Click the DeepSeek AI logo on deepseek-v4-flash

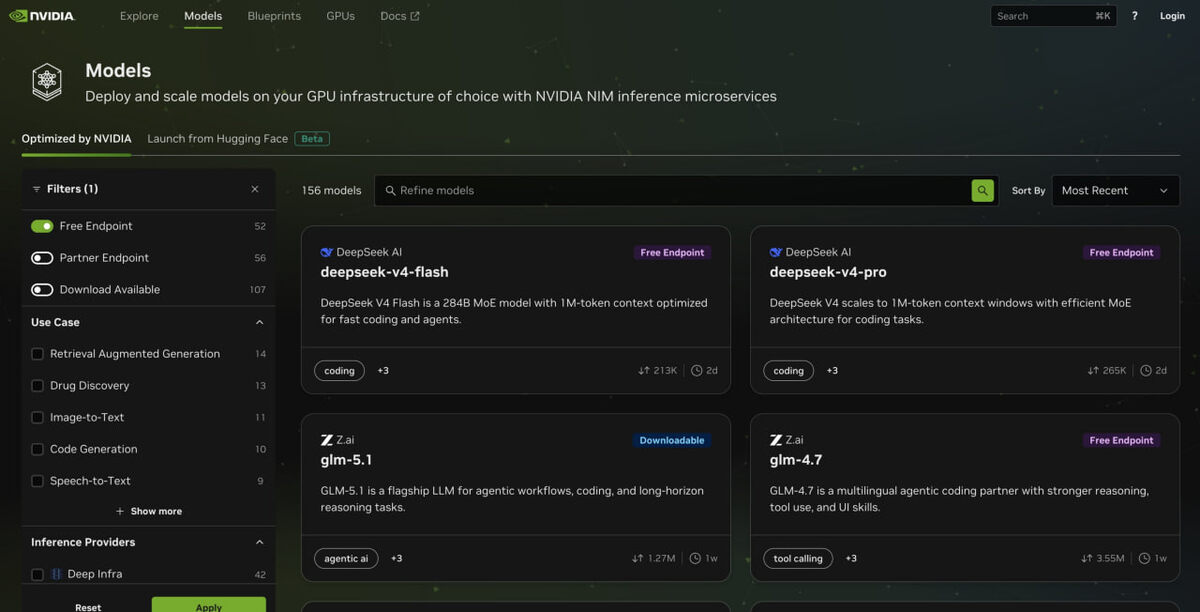(326, 253)
